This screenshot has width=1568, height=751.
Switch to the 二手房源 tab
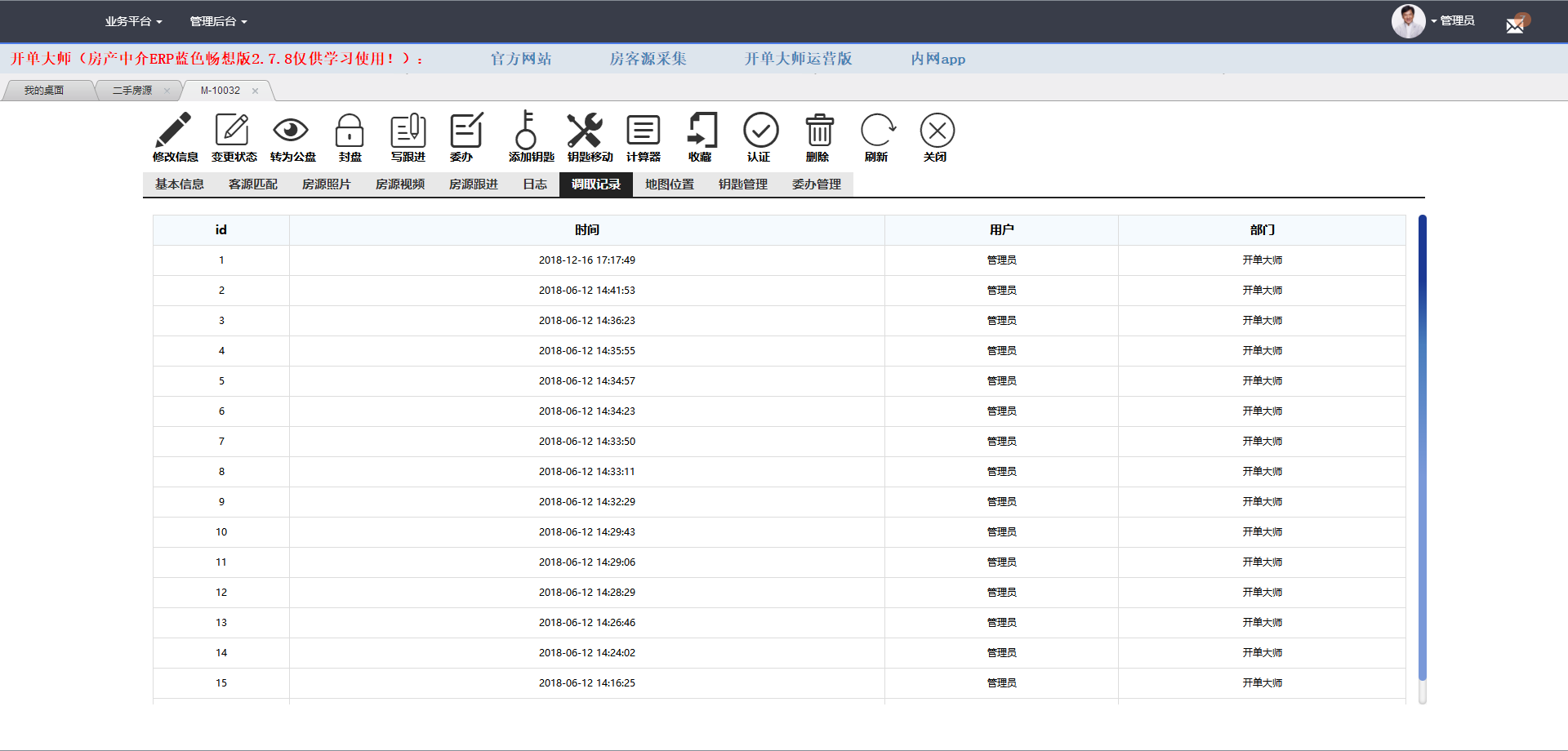click(132, 91)
